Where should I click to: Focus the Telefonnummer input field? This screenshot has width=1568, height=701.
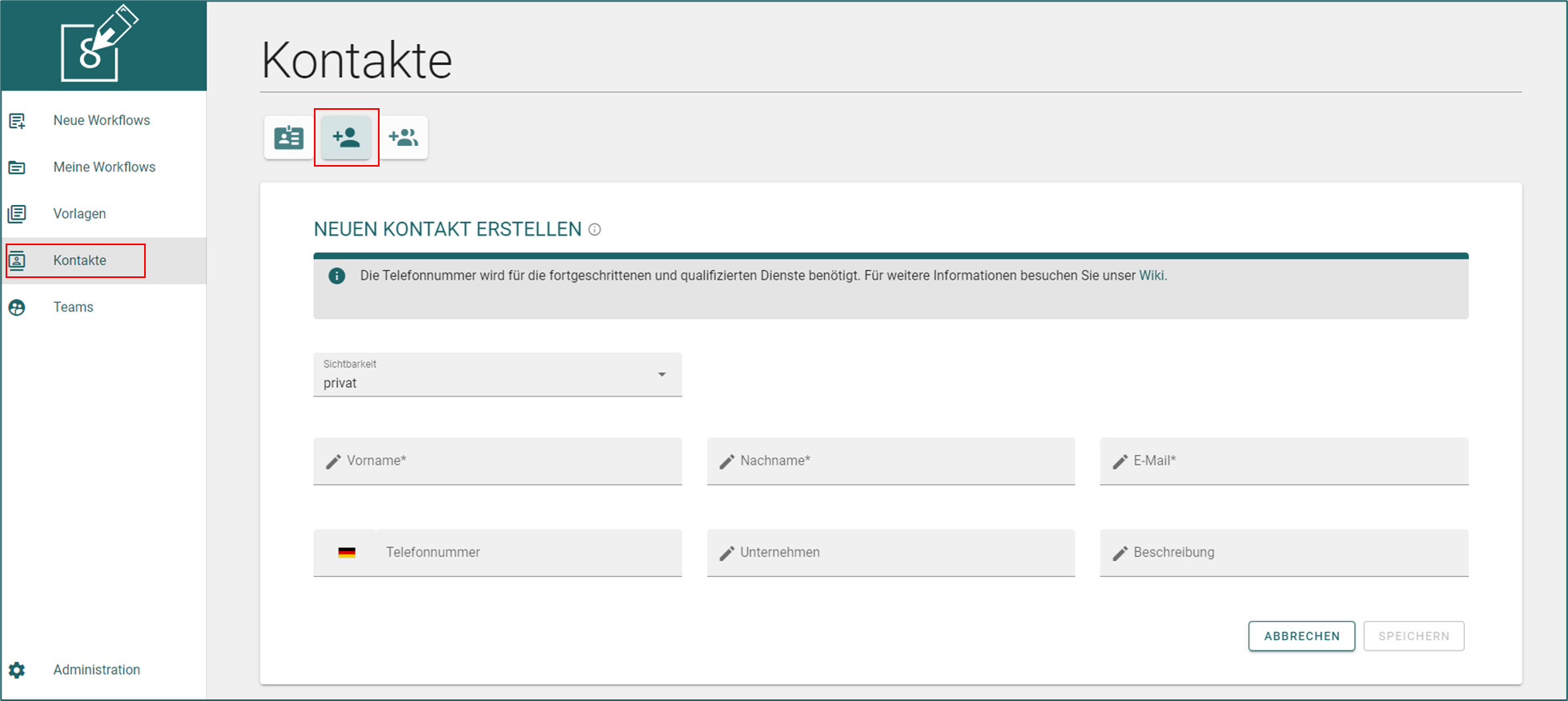529,553
